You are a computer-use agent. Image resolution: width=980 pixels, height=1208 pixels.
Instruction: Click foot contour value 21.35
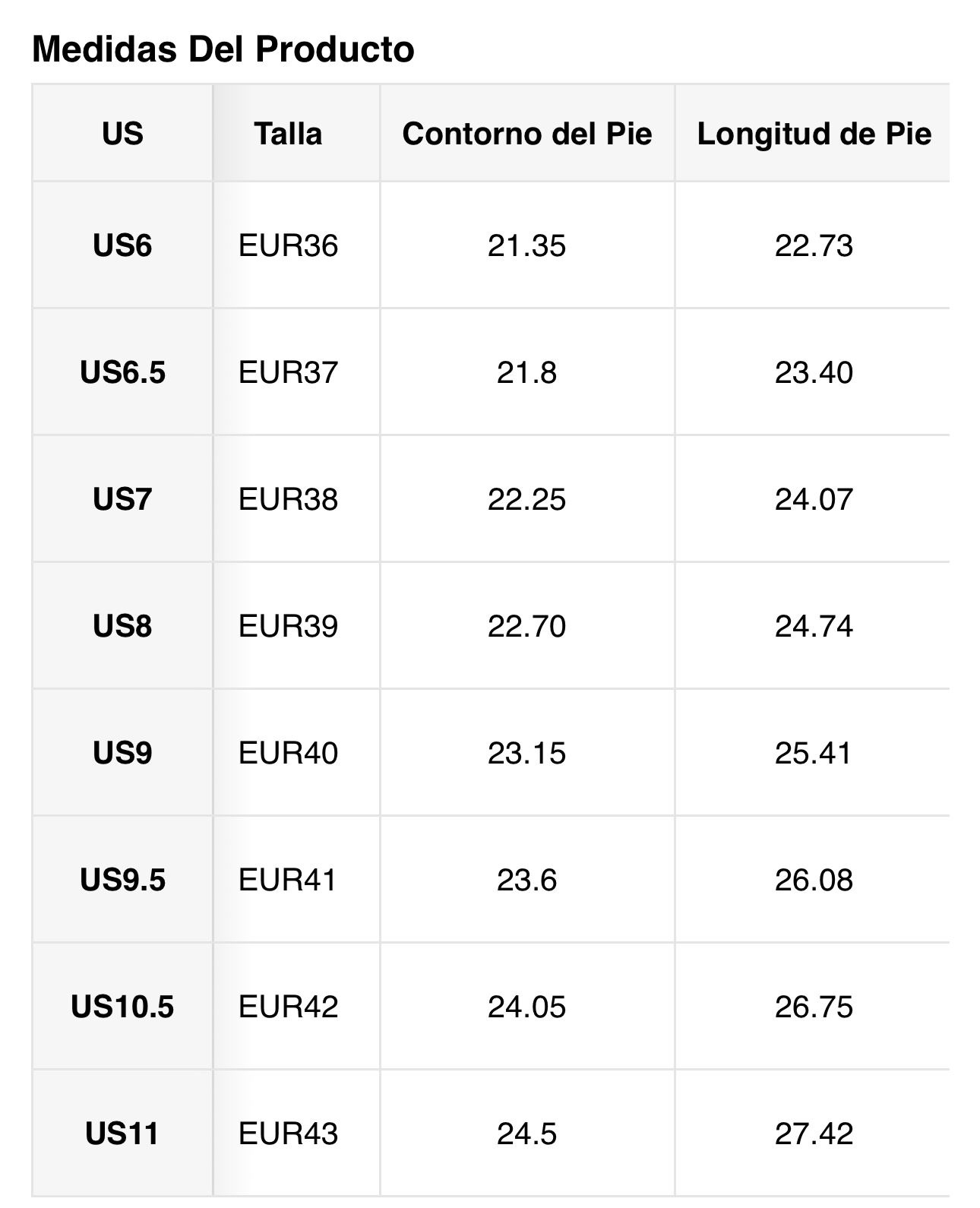point(527,246)
